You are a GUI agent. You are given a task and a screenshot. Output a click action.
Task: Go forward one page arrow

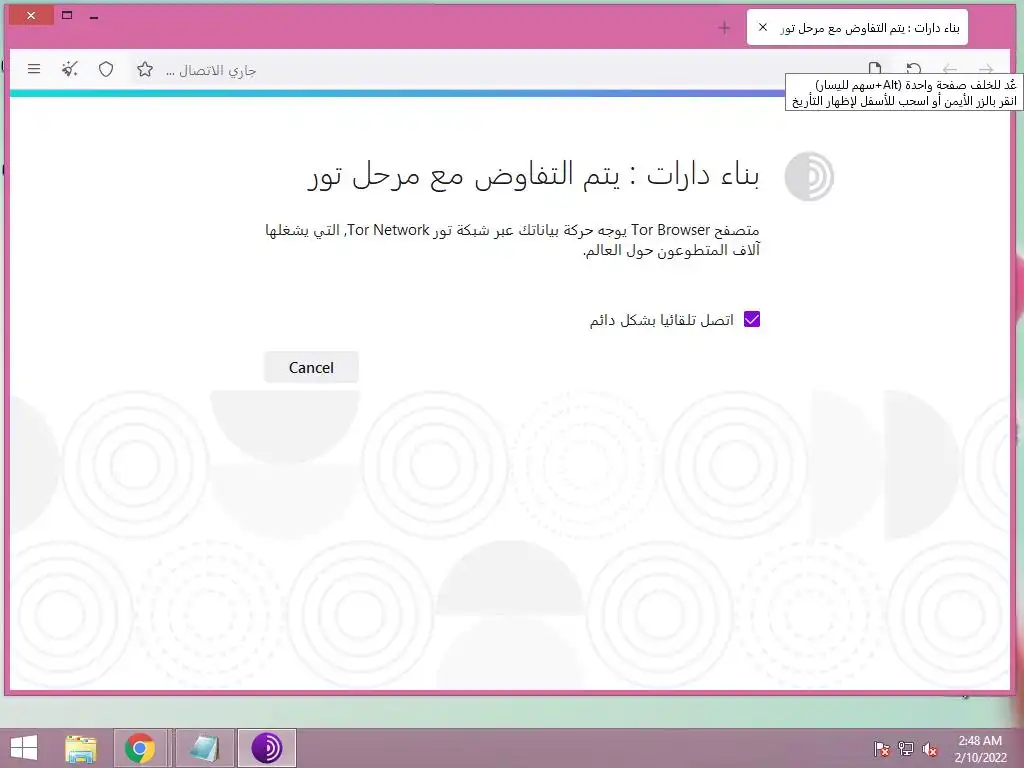(x=986, y=69)
